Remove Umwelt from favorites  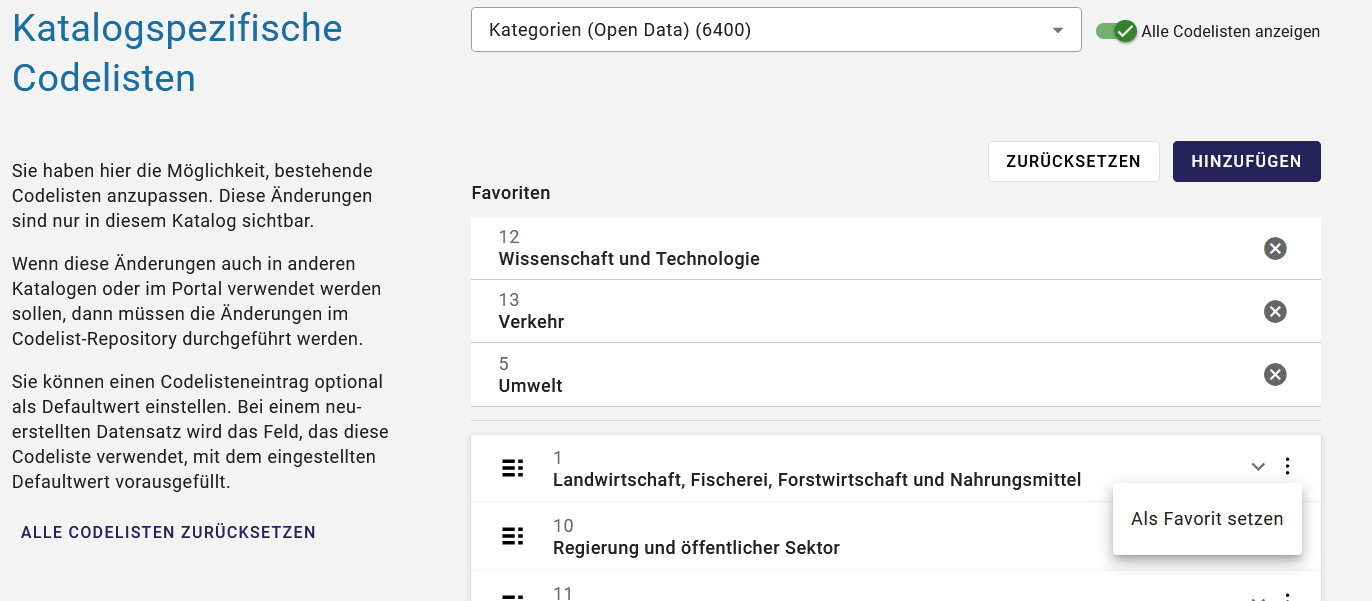click(1274, 374)
